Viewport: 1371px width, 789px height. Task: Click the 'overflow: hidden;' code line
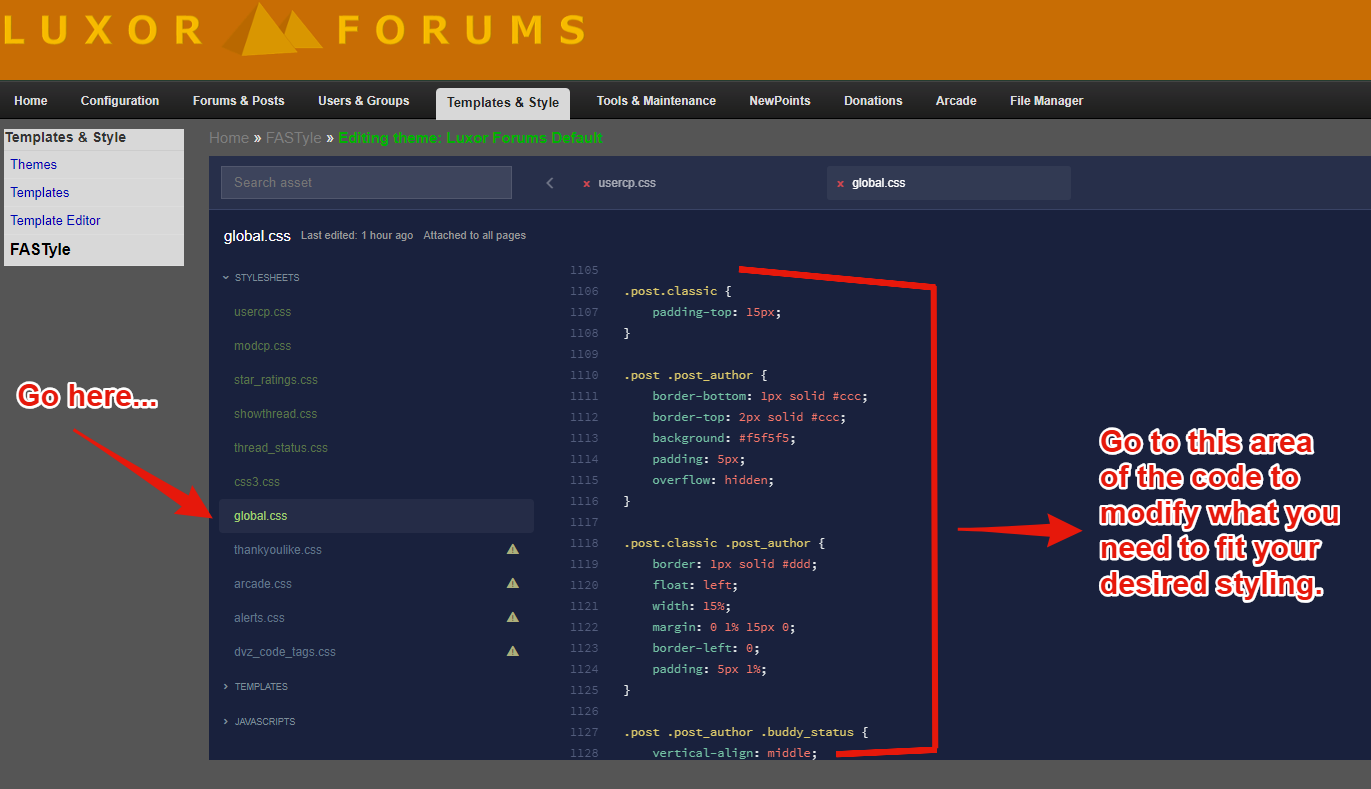713,480
